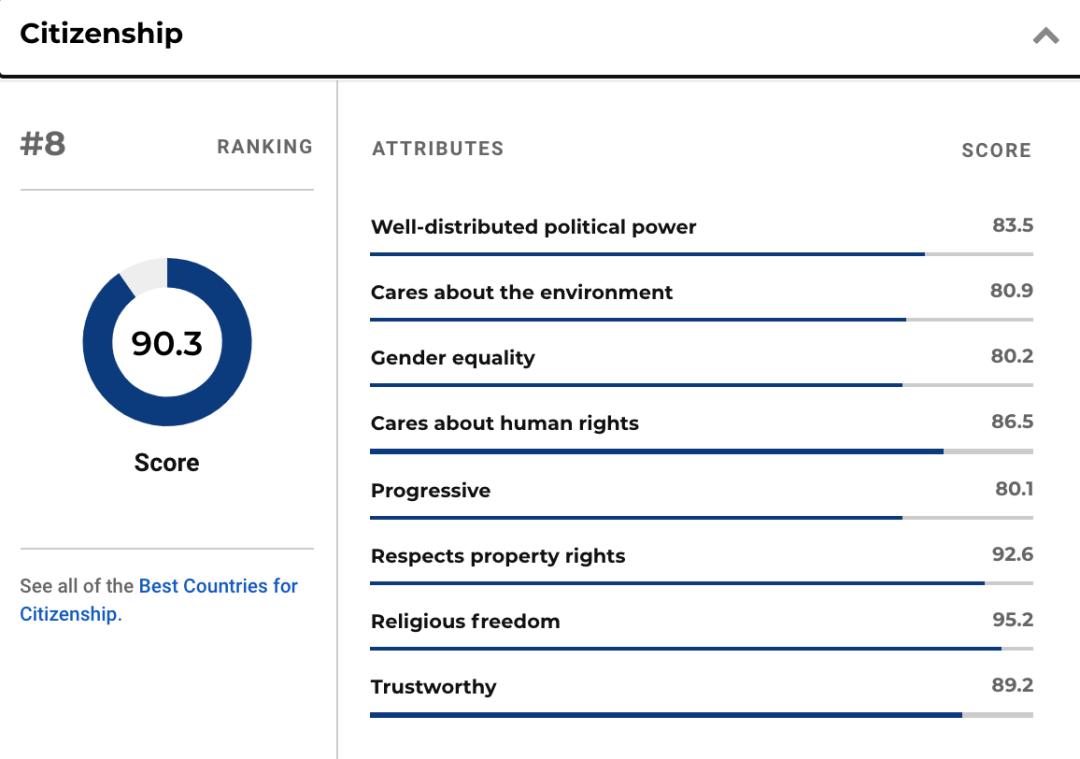
Task: Click Cares about human rights label
Action: 504,423
